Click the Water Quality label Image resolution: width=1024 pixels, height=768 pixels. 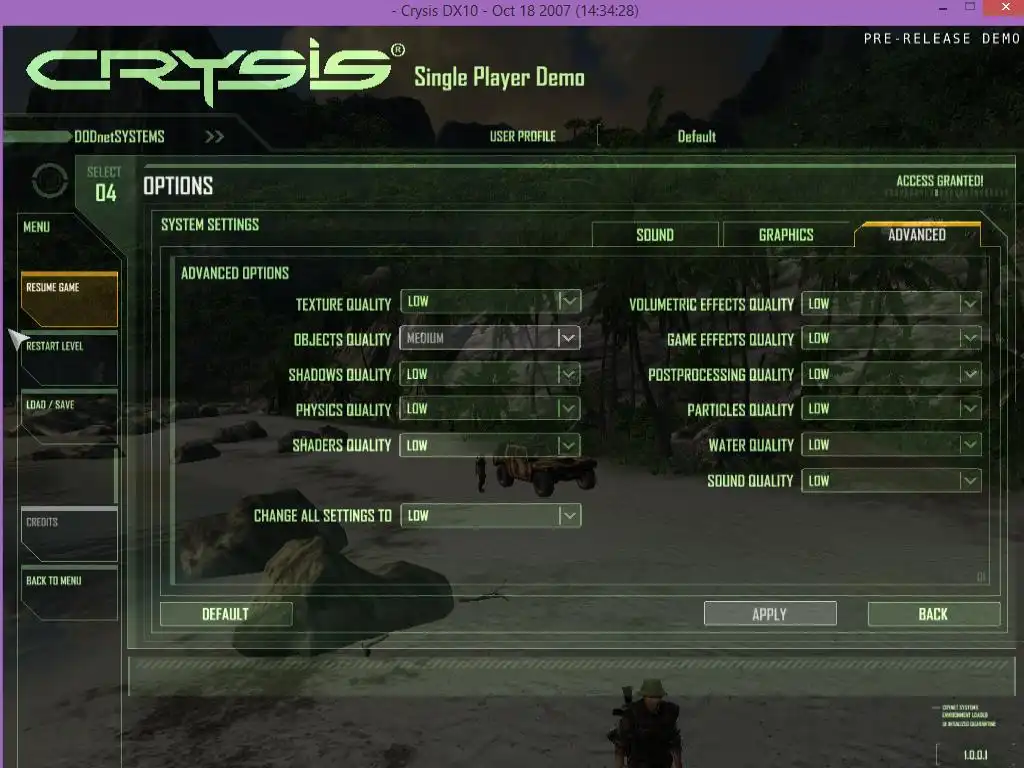[751, 445]
